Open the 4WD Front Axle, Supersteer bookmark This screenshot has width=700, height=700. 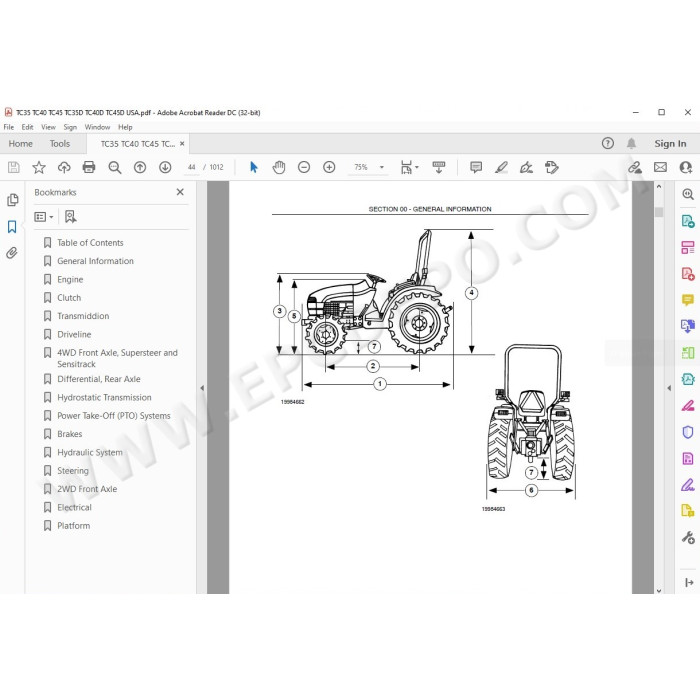[x=117, y=358]
